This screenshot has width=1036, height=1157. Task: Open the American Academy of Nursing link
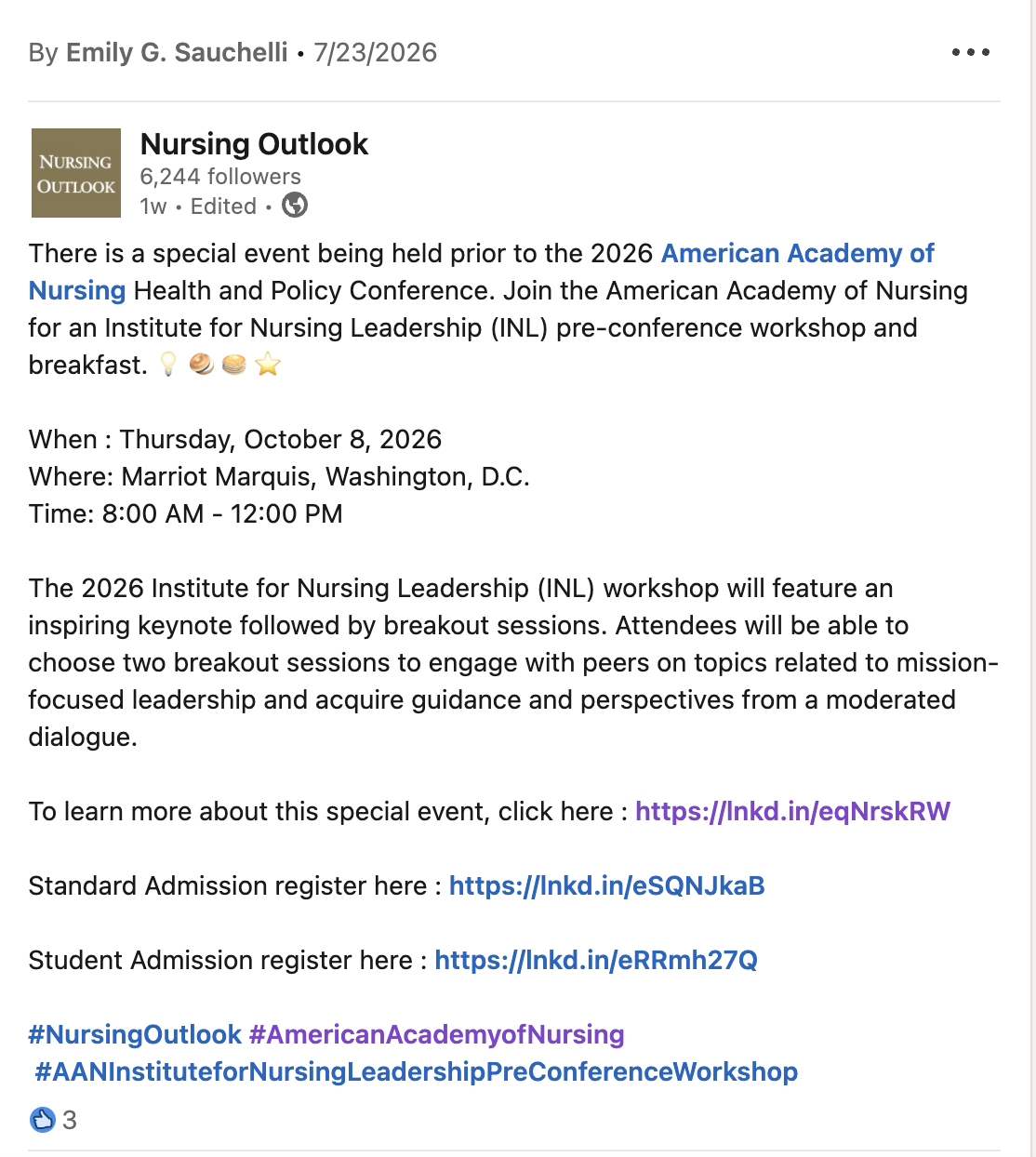tap(481, 272)
